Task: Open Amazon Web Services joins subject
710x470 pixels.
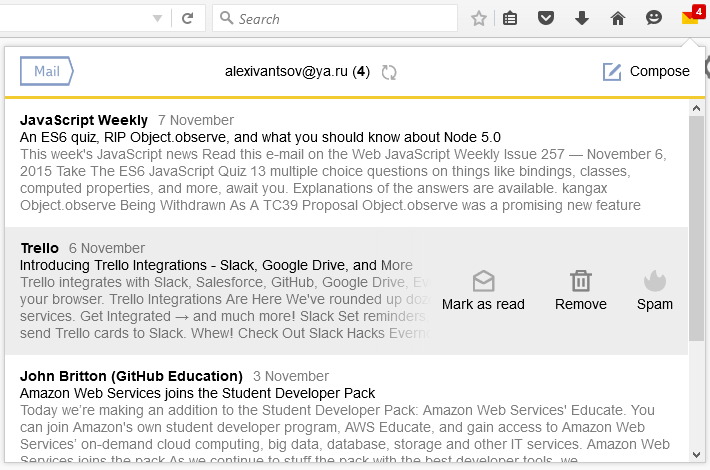Action: 197,393
